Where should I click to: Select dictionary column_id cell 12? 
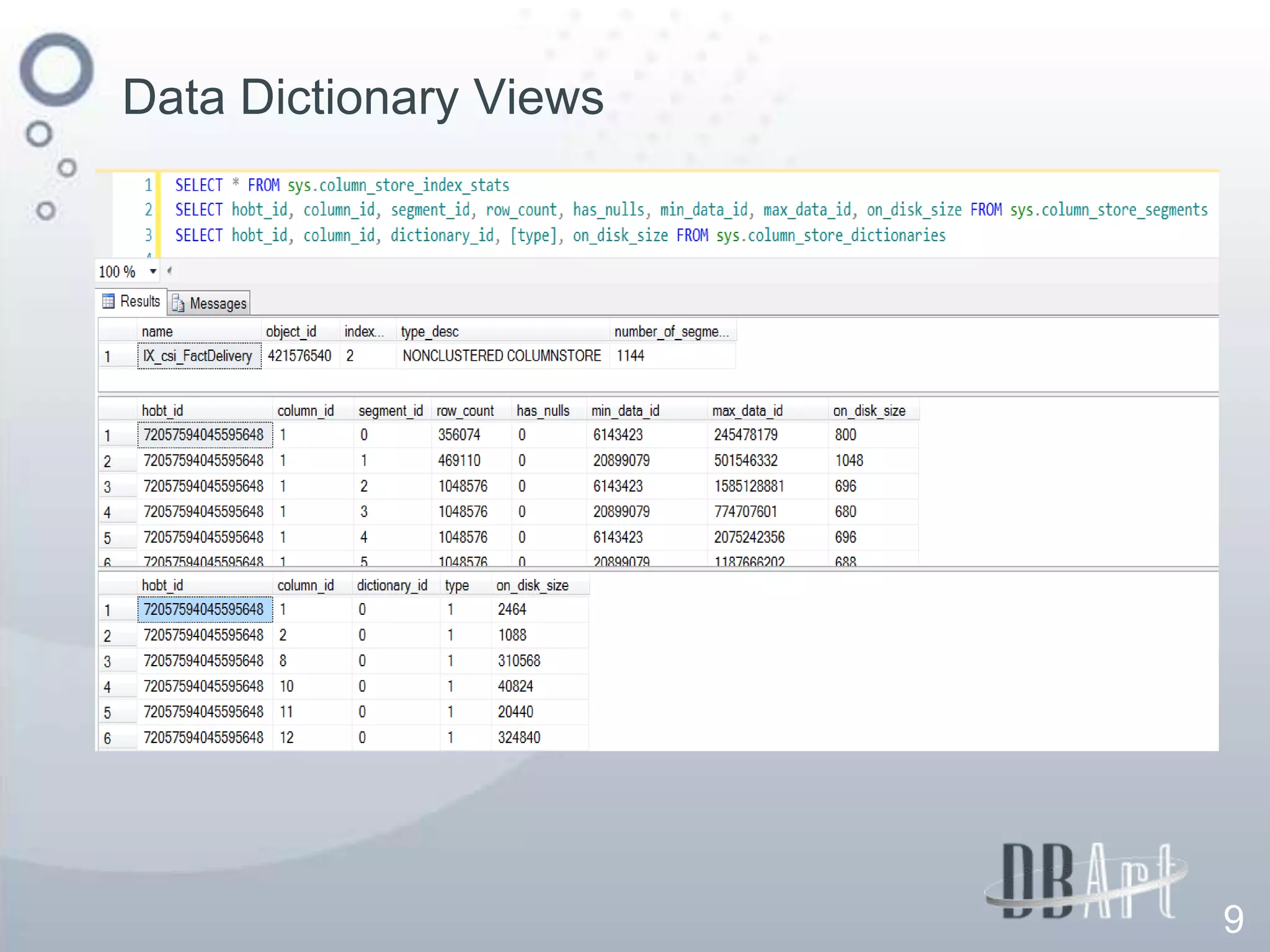[313, 738]
